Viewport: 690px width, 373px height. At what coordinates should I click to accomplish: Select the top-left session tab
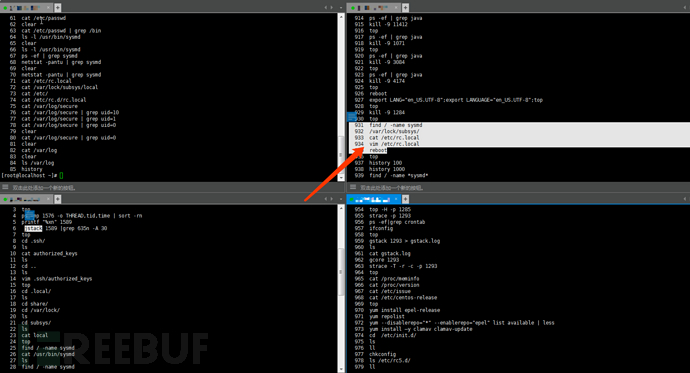pos(26,7)
